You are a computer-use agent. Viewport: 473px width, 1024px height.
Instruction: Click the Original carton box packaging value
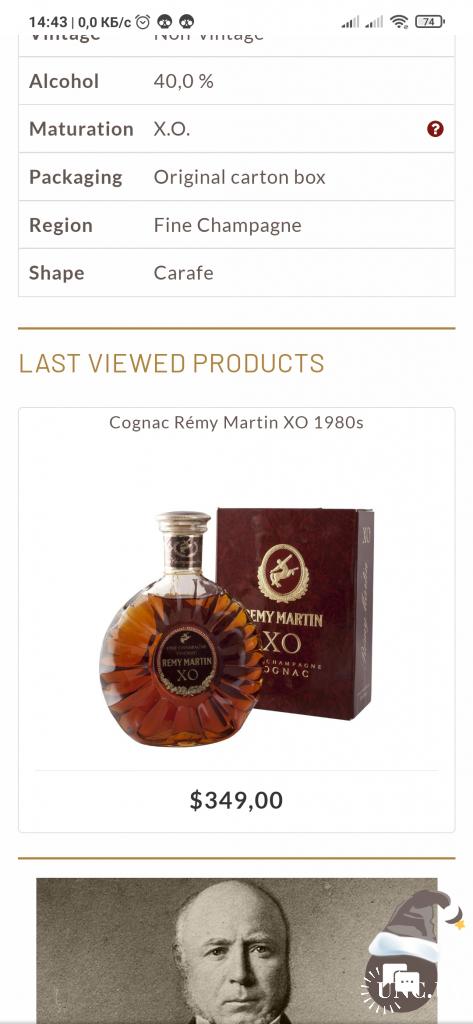click(x=239, y=177)
